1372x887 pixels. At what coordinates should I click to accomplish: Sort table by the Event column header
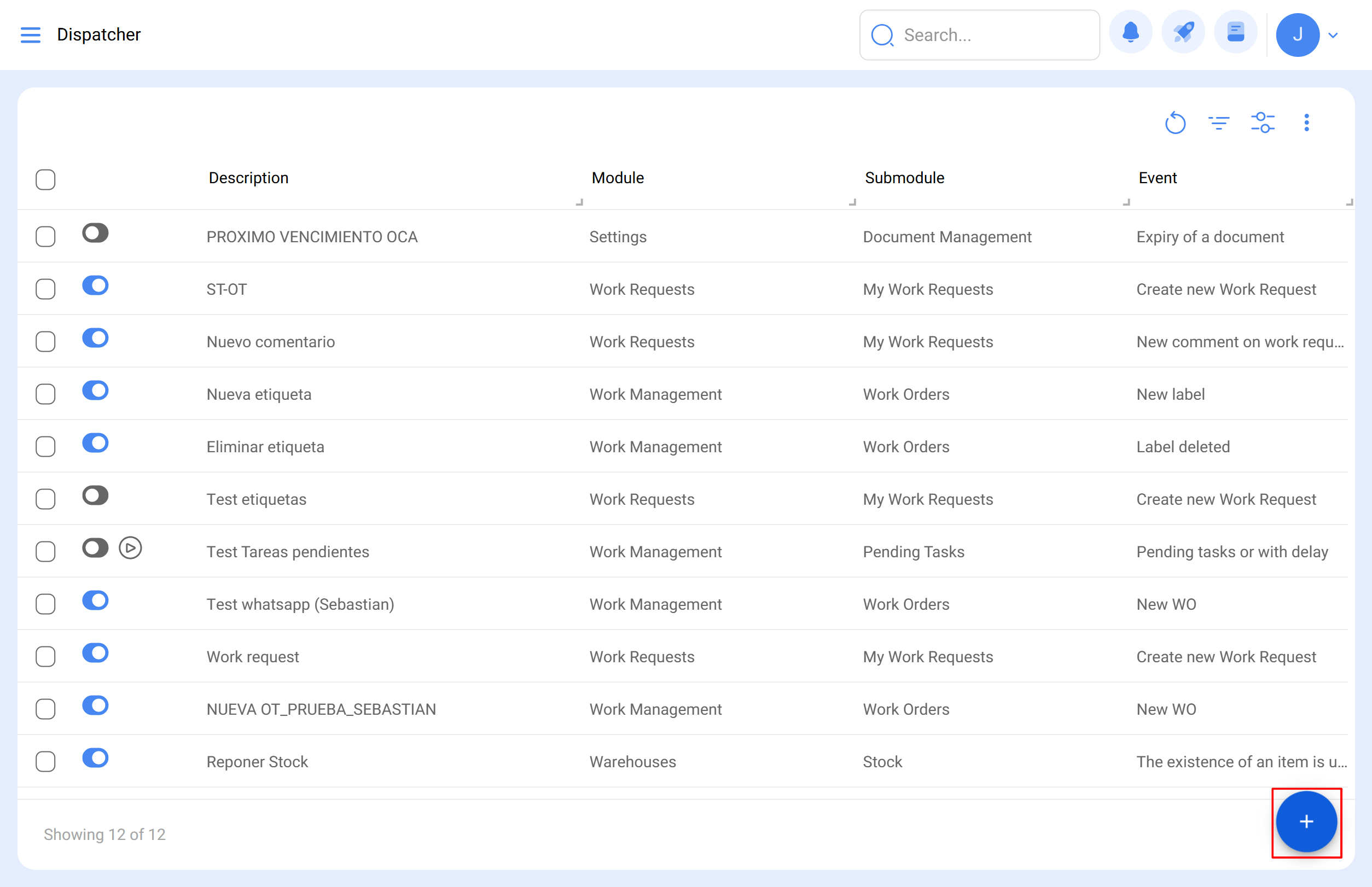click(x=1157, y=177)
